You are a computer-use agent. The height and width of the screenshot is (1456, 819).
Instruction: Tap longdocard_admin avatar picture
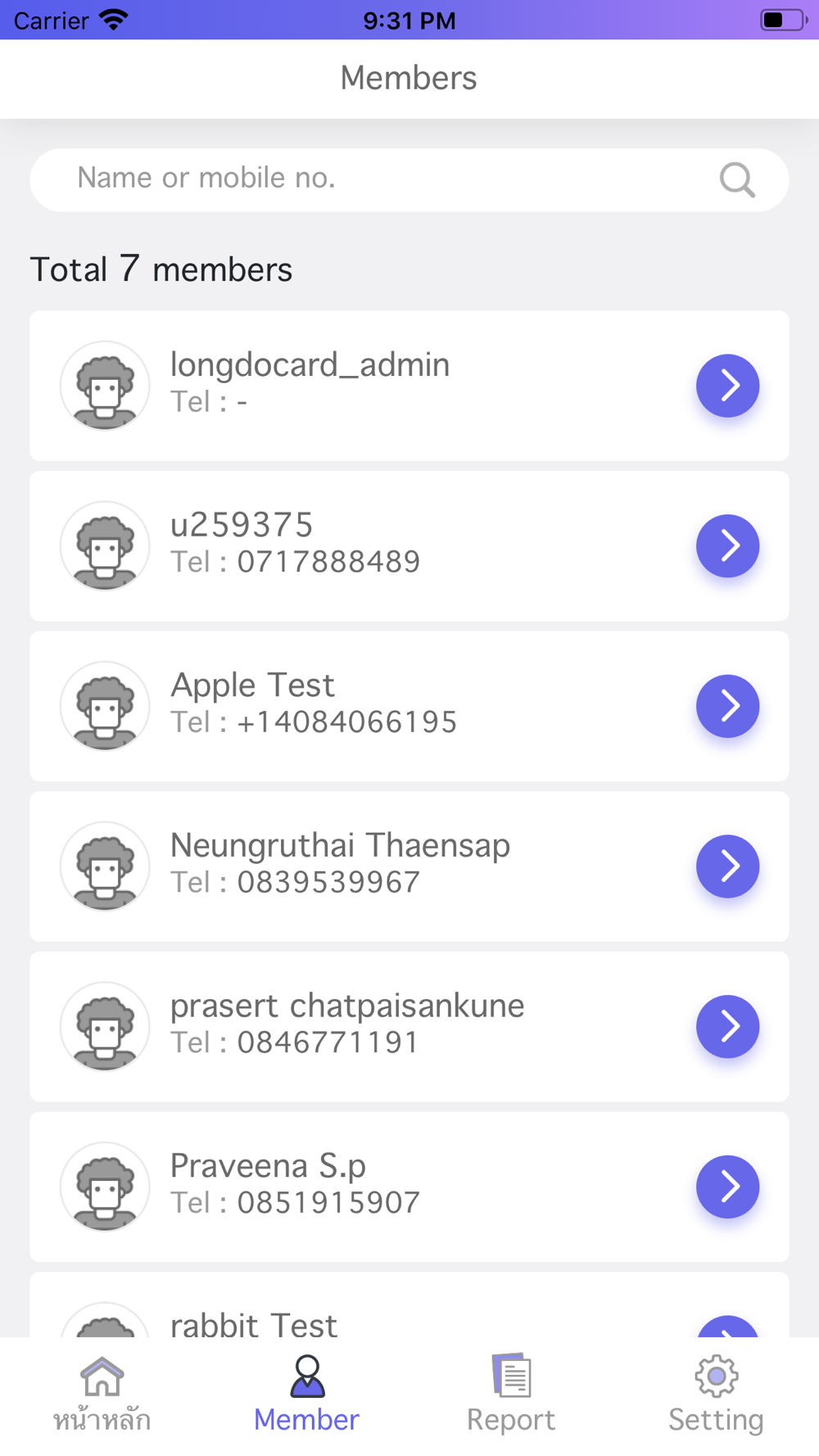(105, 386)
